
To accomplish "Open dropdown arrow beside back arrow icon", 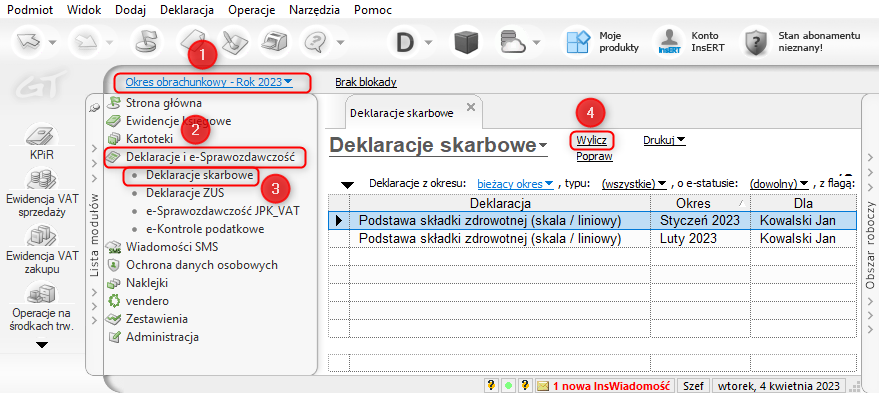I will [52, 43].
